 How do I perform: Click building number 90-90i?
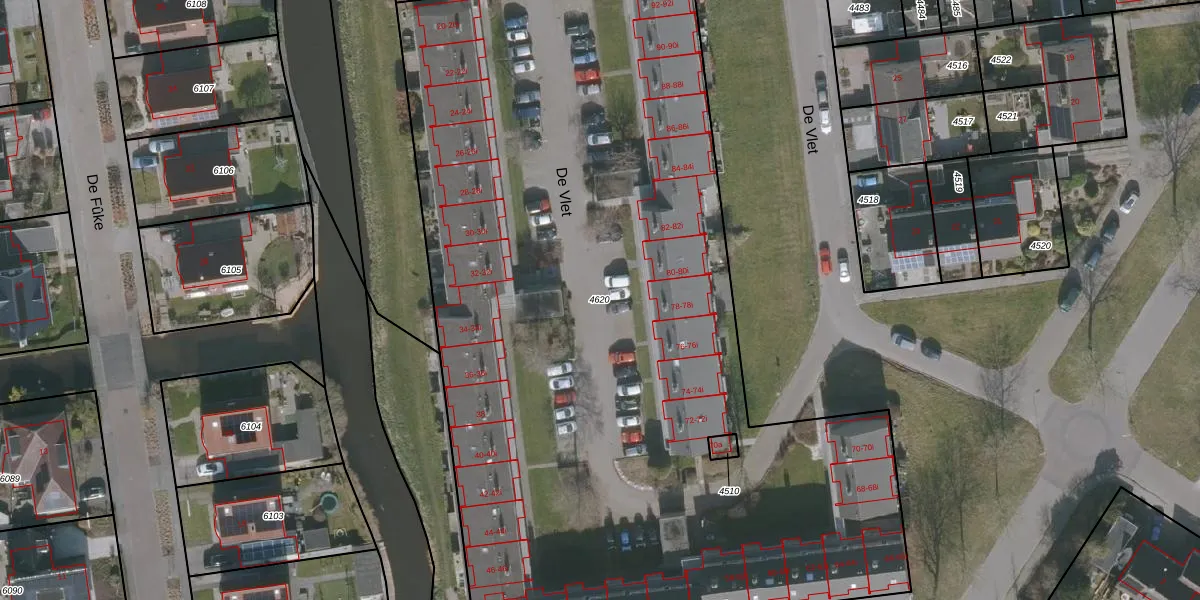667,46
